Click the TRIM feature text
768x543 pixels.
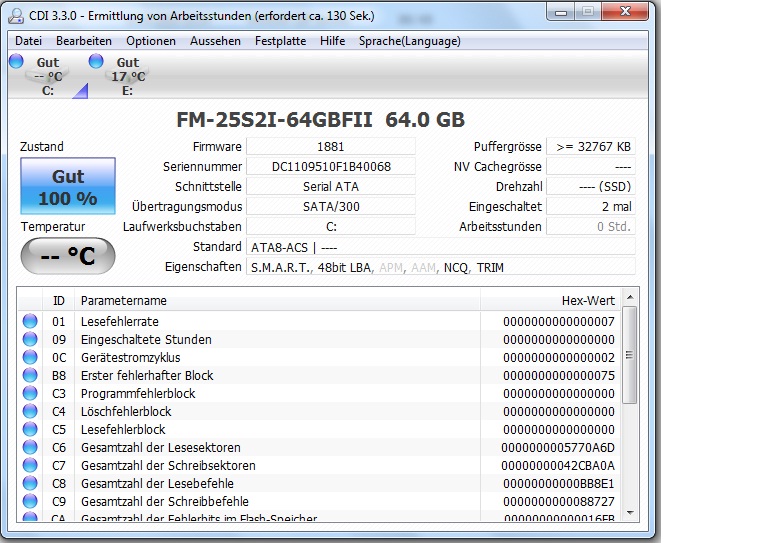pos(490,268)
